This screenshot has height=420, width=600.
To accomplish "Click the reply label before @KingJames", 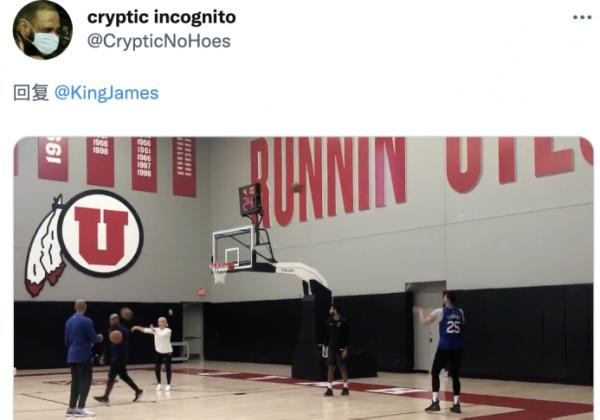I will click(31, 93).
